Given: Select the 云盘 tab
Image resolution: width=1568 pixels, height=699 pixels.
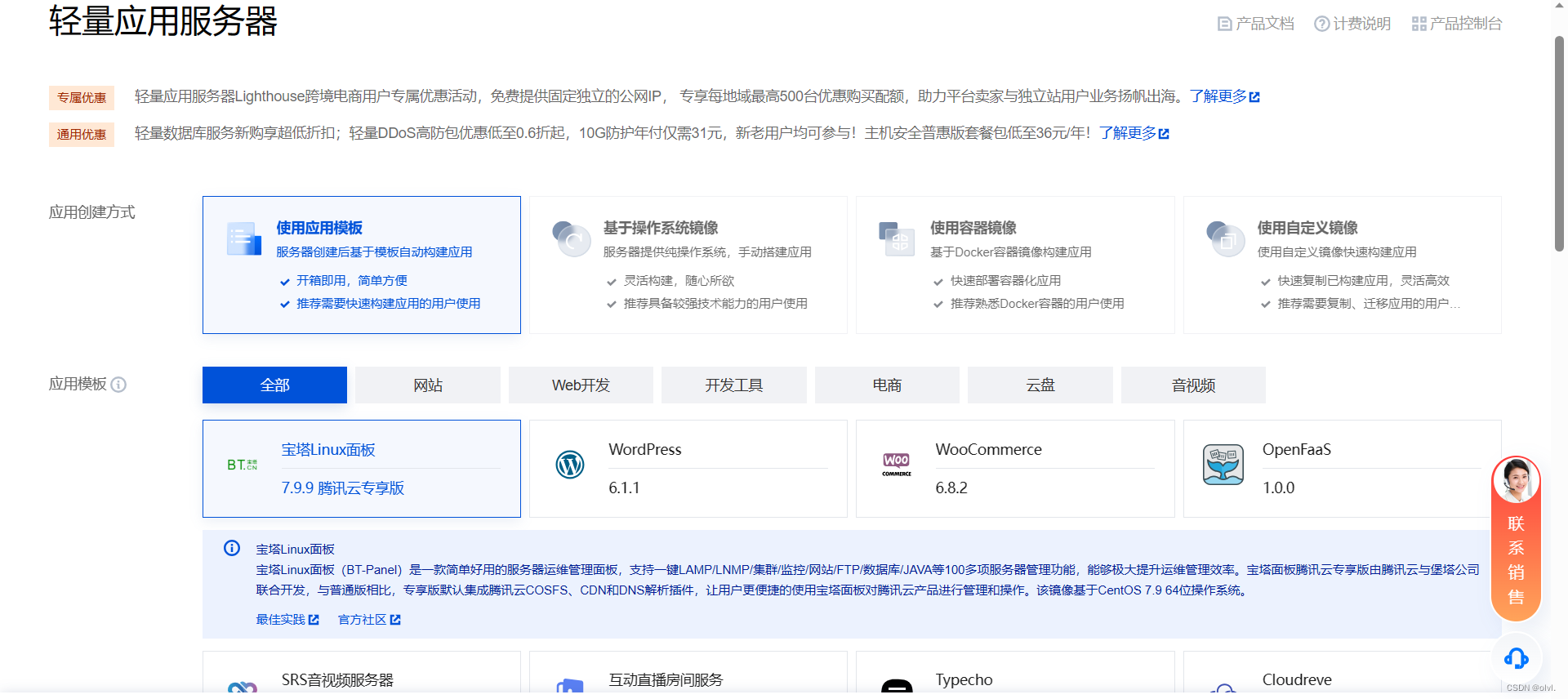Looking at the screenshot, I should (1040, 385).
